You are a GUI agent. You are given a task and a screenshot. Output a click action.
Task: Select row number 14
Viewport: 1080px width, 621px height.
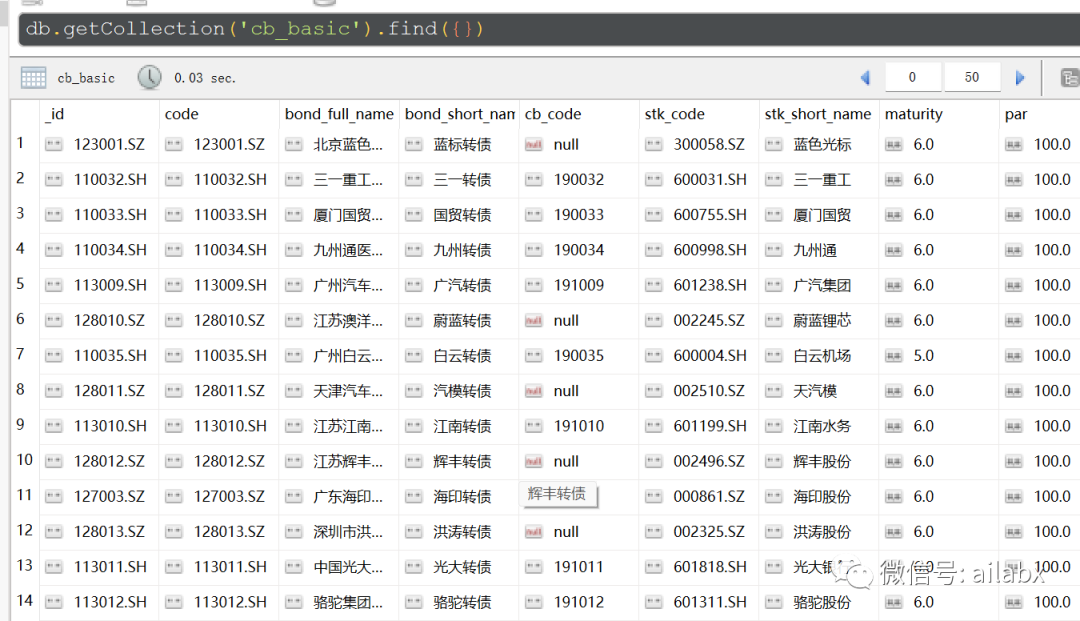pyautogui.click(x=24, y=600)
